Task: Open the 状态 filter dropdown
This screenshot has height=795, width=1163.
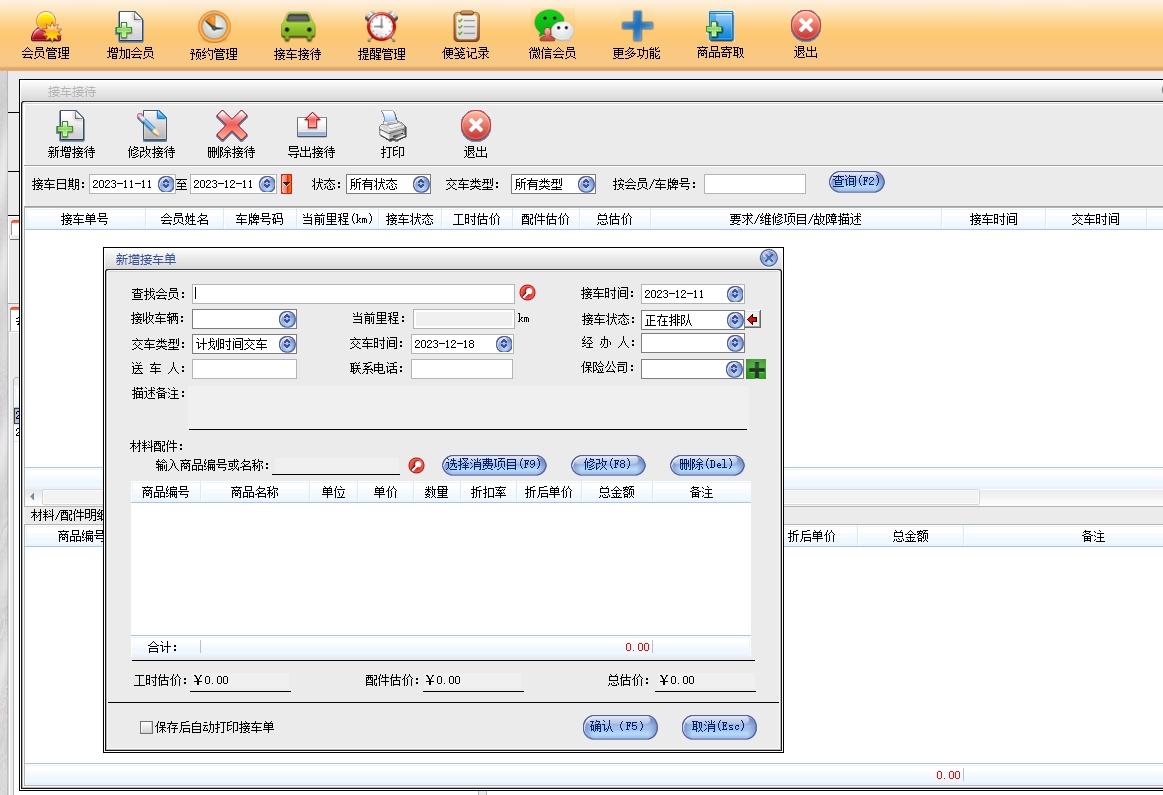Action: coord(421,184)
